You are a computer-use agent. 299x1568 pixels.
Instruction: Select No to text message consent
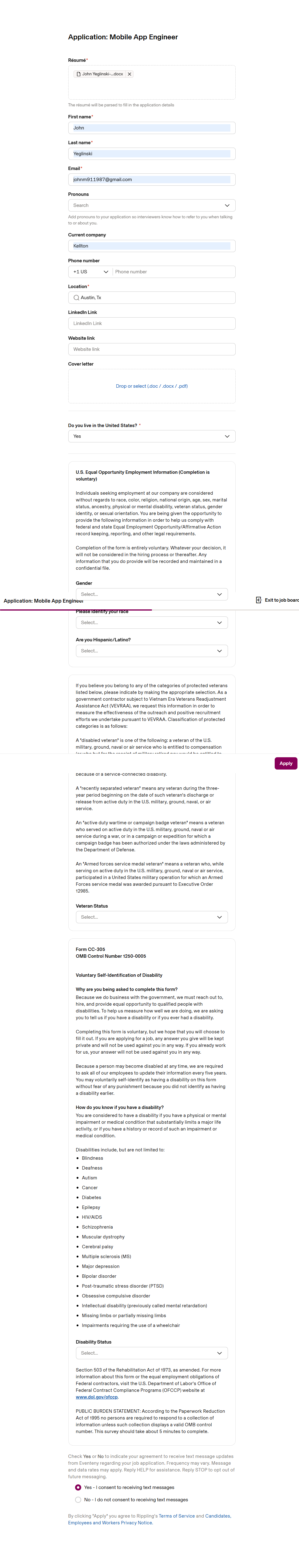[x=78, y=1500]
